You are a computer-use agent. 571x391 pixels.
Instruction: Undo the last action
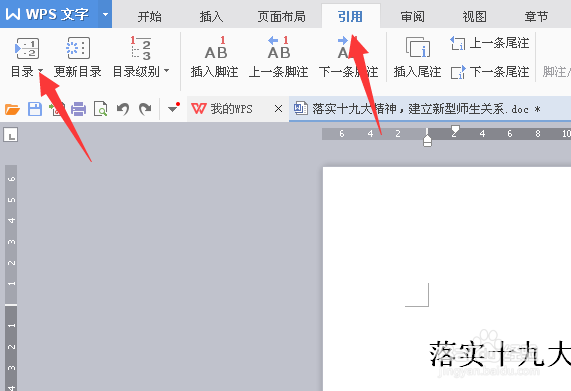pyautogui.click(x=123, y=109)
